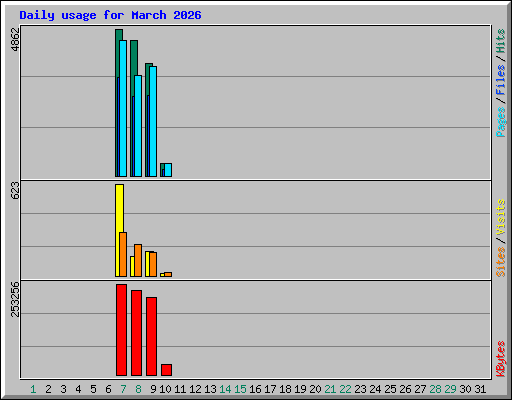Screen dimensions: 512x400
Task: Click the Sites legend label
Action: tap(501, 262)
